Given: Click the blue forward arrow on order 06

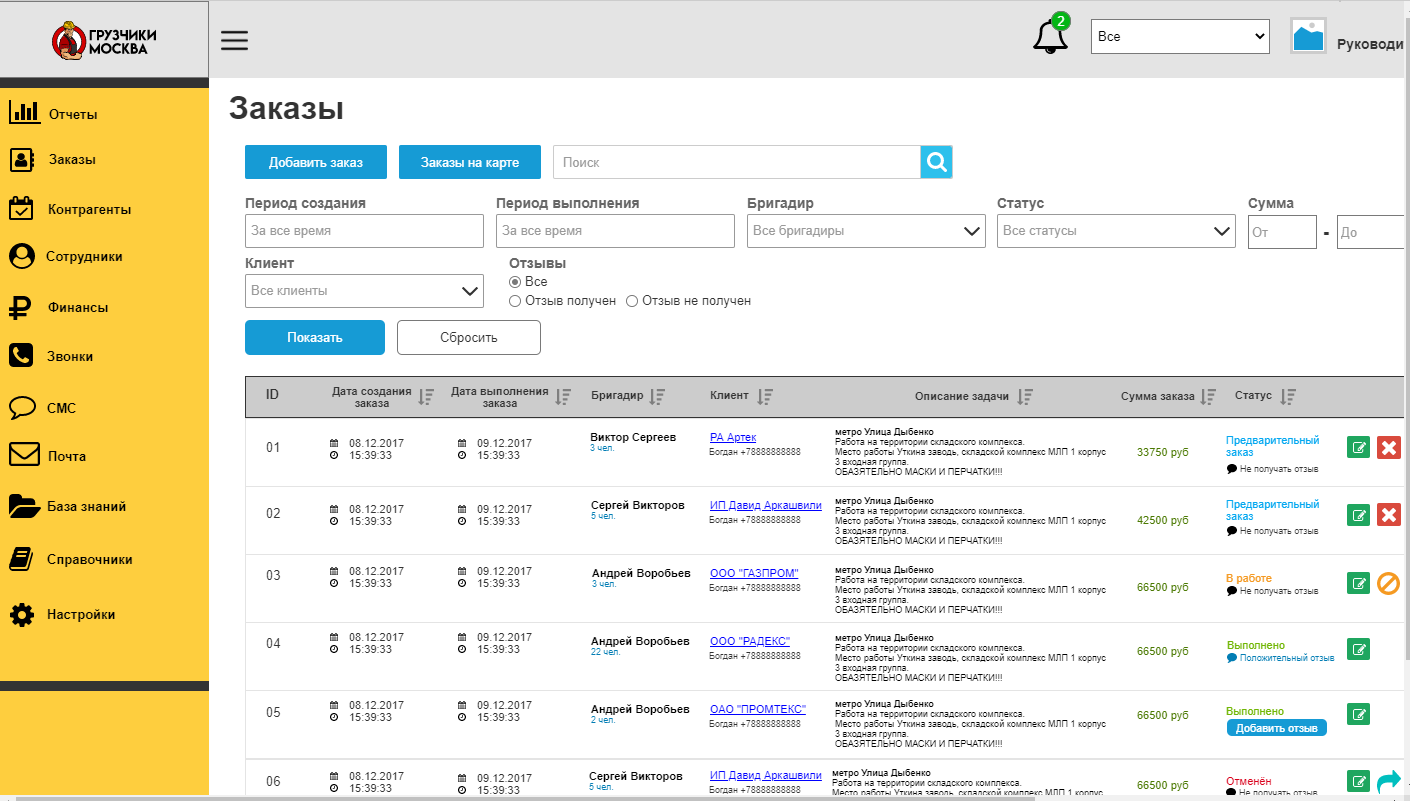Looking at the screenshot, I should pyautogui.click(x=1388, y=781).
